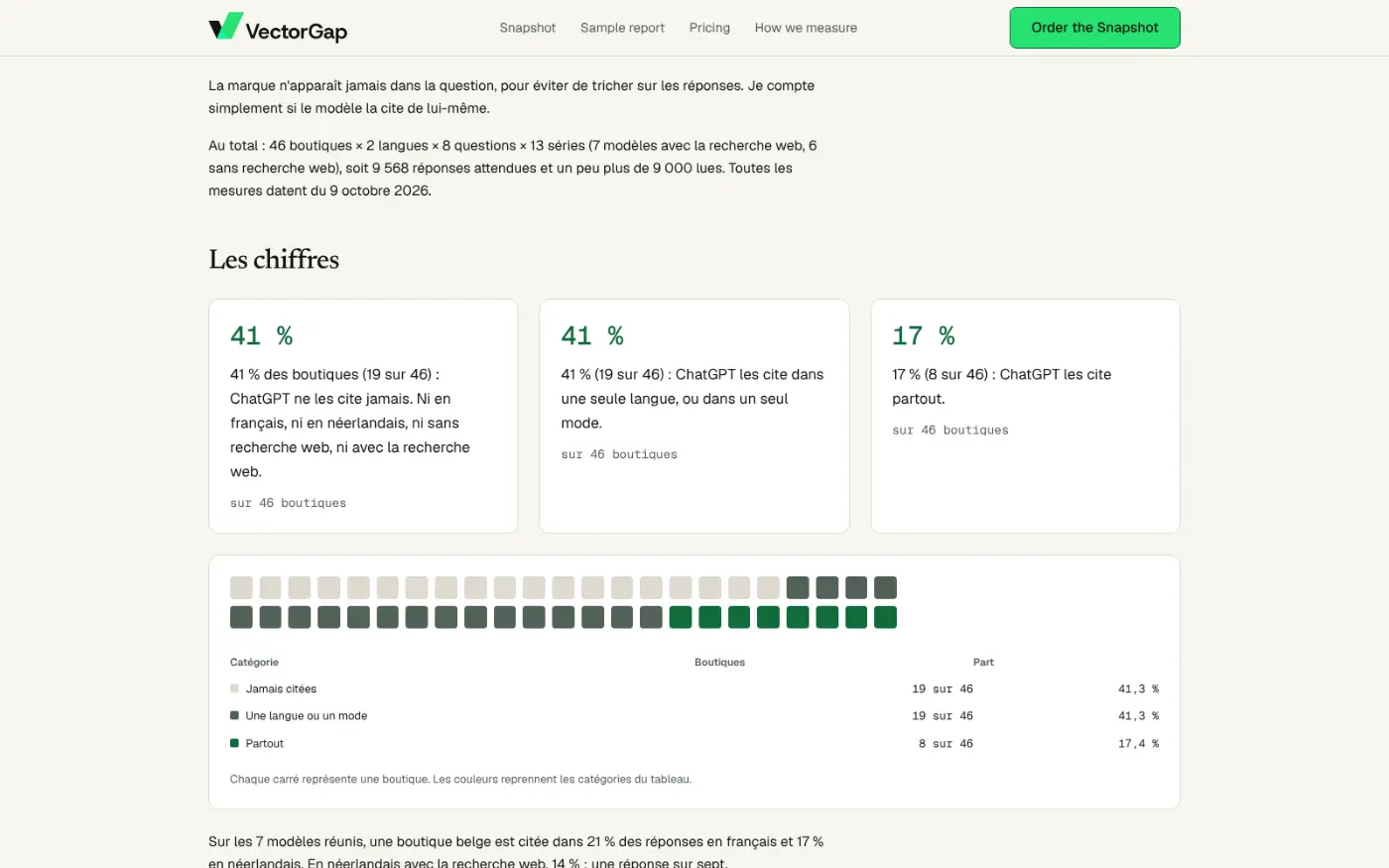This screenshot has width=1389, height=868.
Task: Click the ChatGPT les cite partout text
Action: (1001, 387)
